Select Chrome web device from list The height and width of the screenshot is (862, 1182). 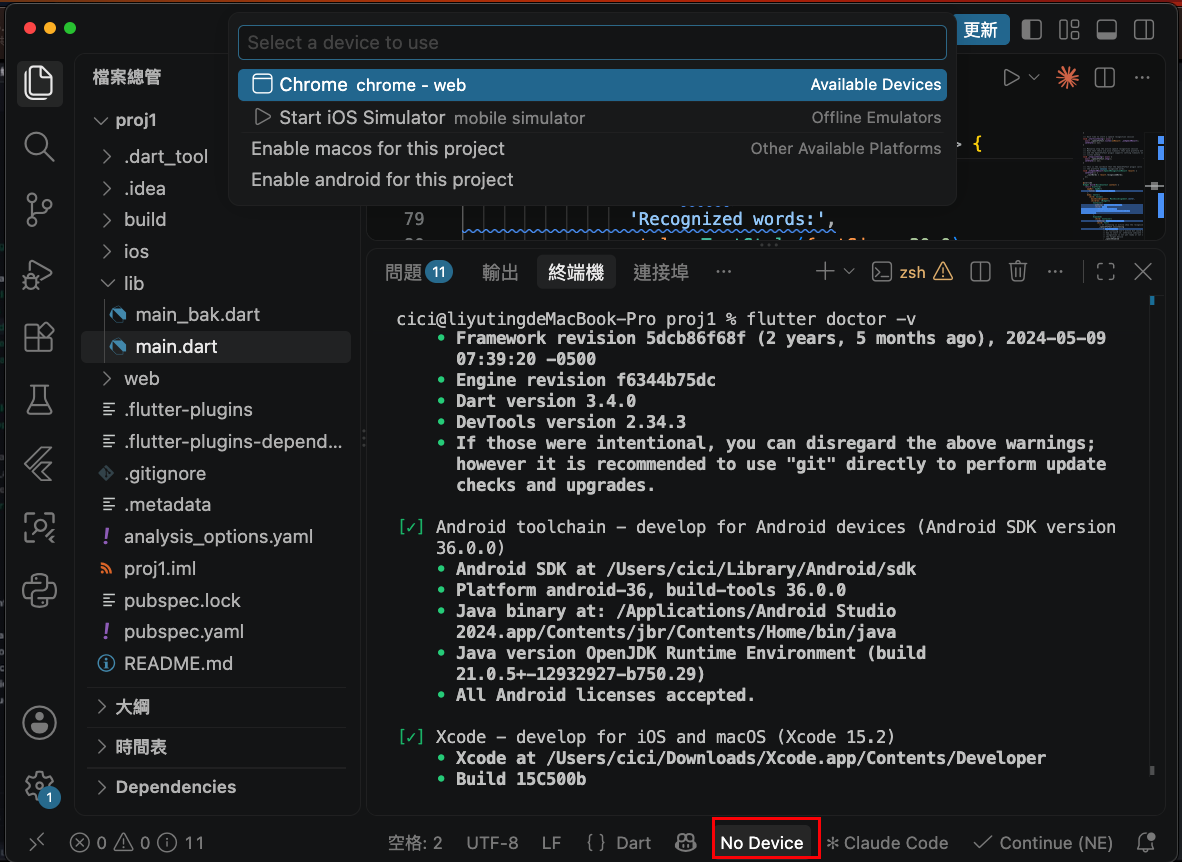(x=592, y=84)
